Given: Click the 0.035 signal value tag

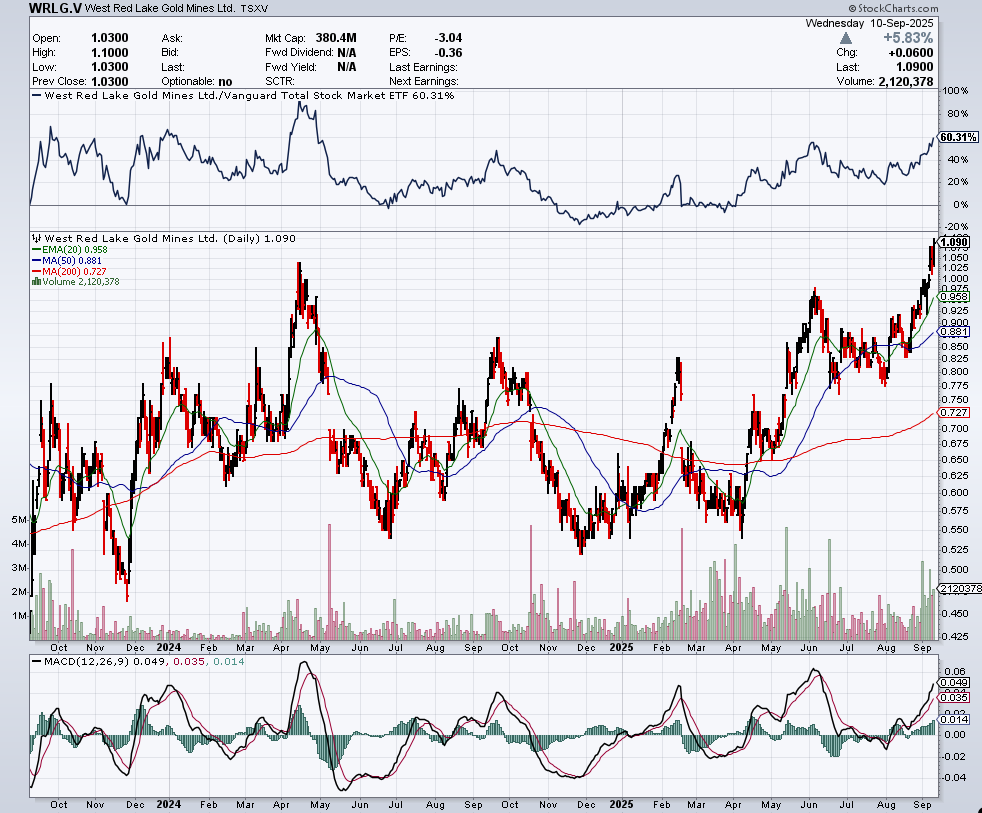Looking at the screenshot, I should pyautogui.click(x=955, y=698).
